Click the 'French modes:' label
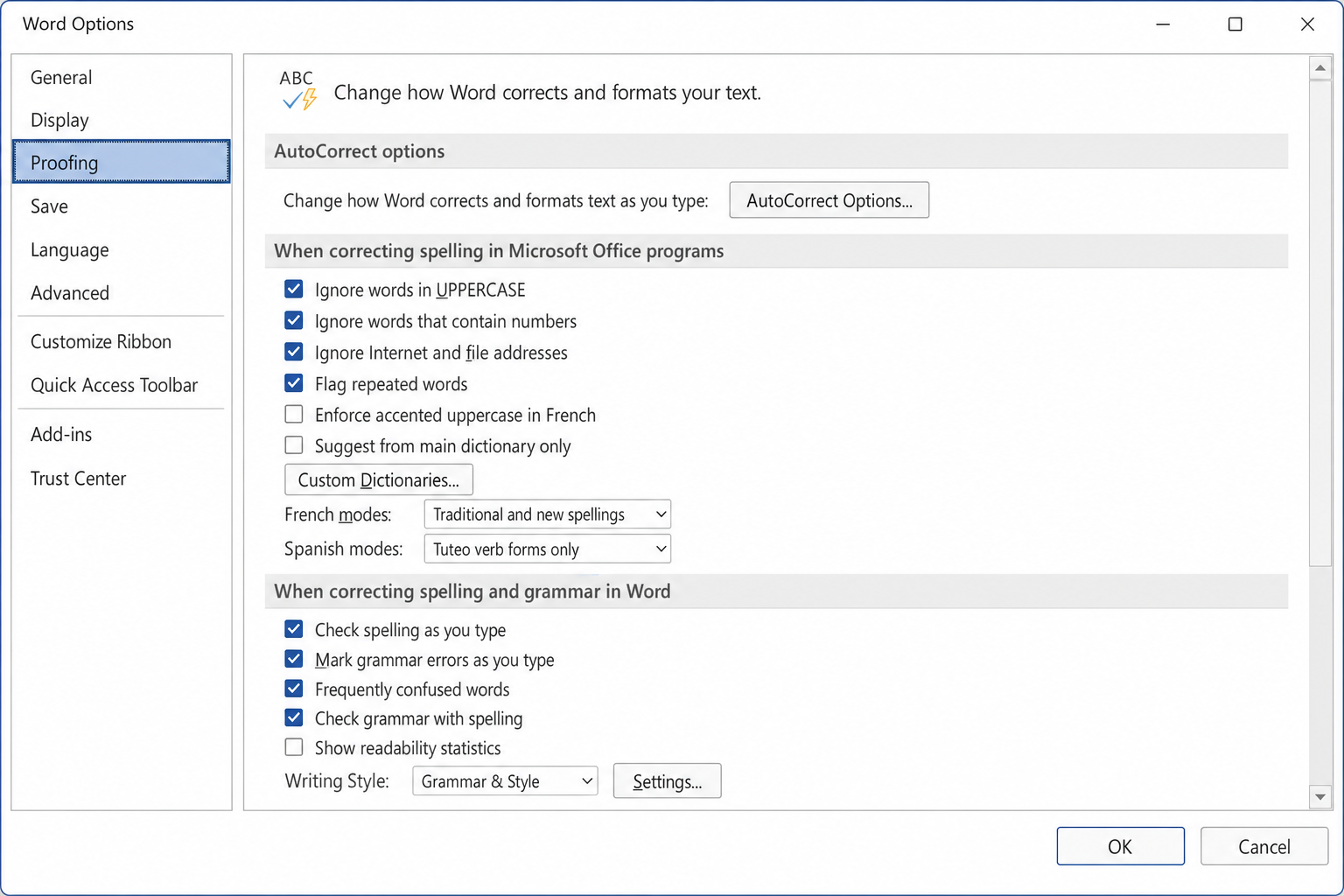Image resolution: width=1344 pixels, height=896 pixels. point(338,514)
